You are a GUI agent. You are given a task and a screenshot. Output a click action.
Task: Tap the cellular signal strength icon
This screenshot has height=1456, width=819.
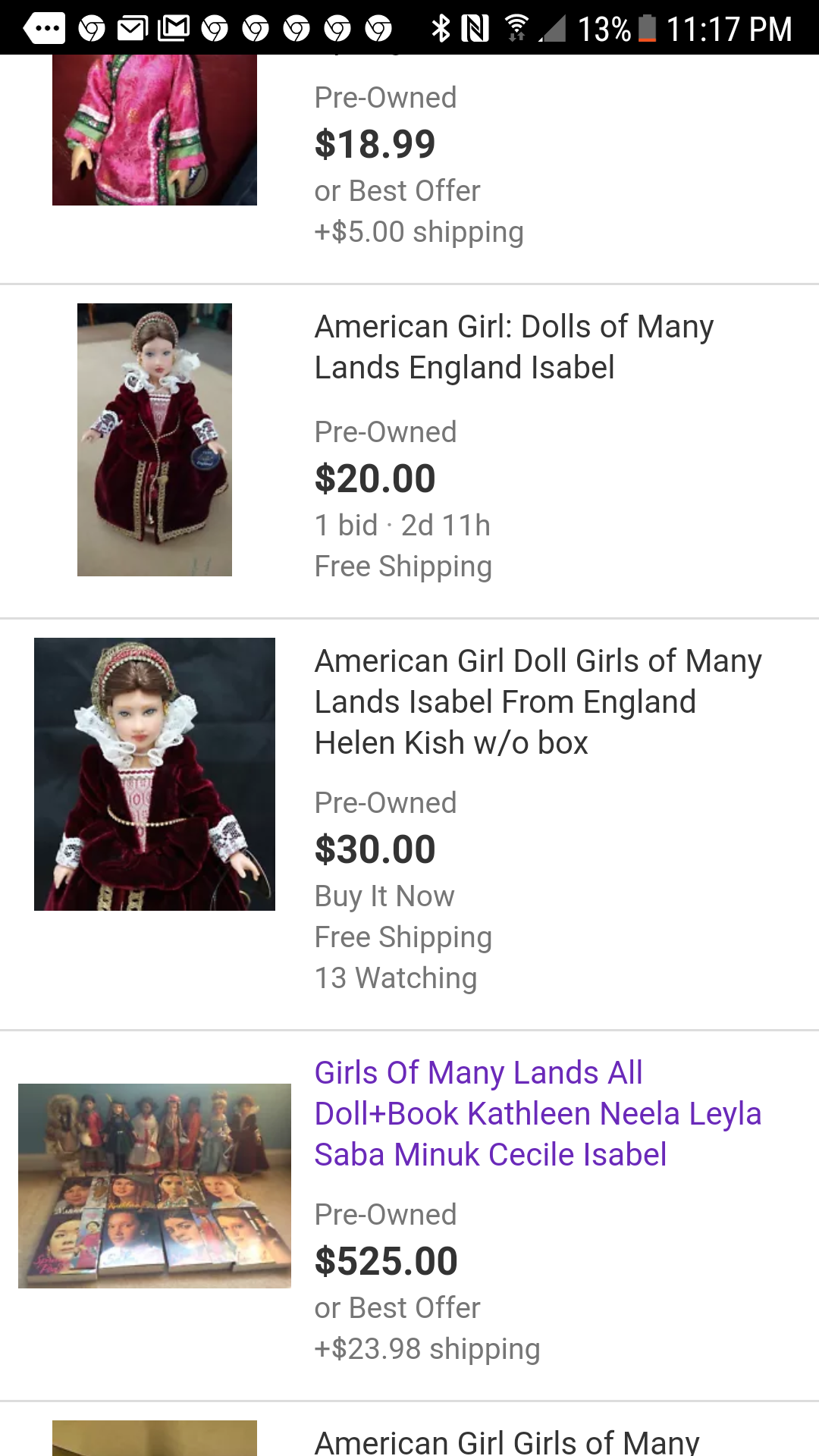553,29
